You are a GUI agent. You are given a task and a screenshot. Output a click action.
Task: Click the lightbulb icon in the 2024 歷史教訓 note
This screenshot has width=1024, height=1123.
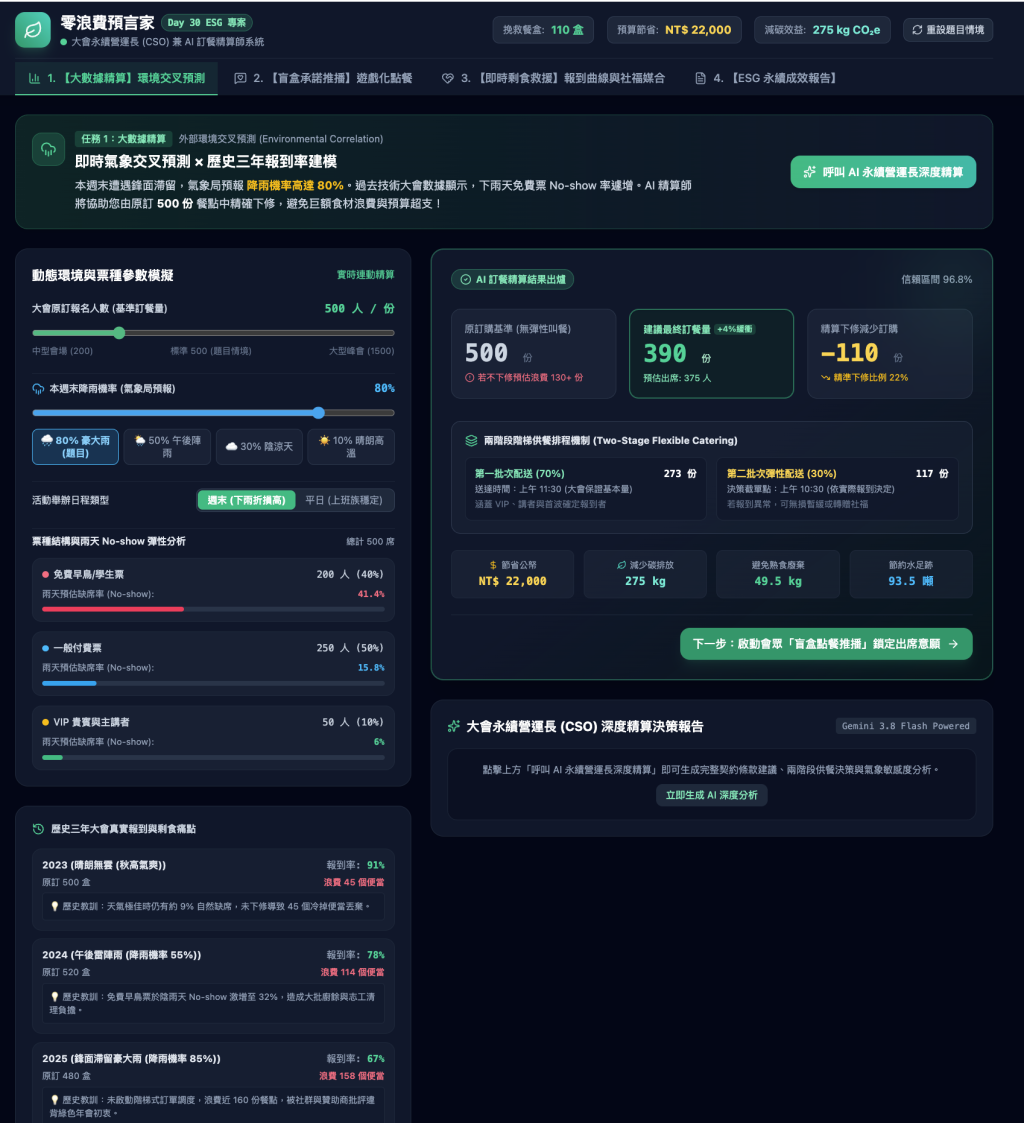pyautogui.click(x=54, y=996)
